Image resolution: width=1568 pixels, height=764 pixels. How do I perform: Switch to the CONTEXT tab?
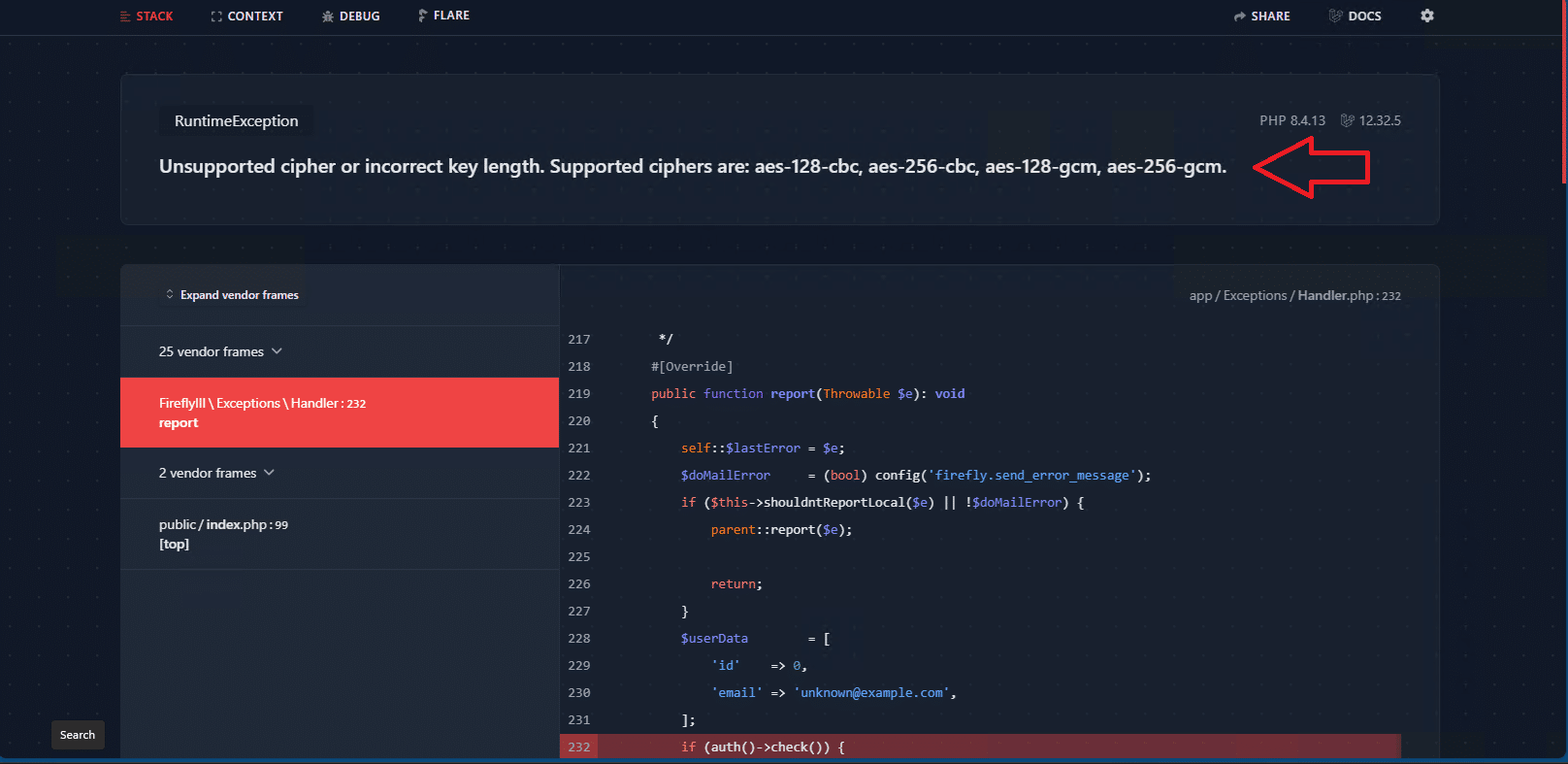(246, 17)
